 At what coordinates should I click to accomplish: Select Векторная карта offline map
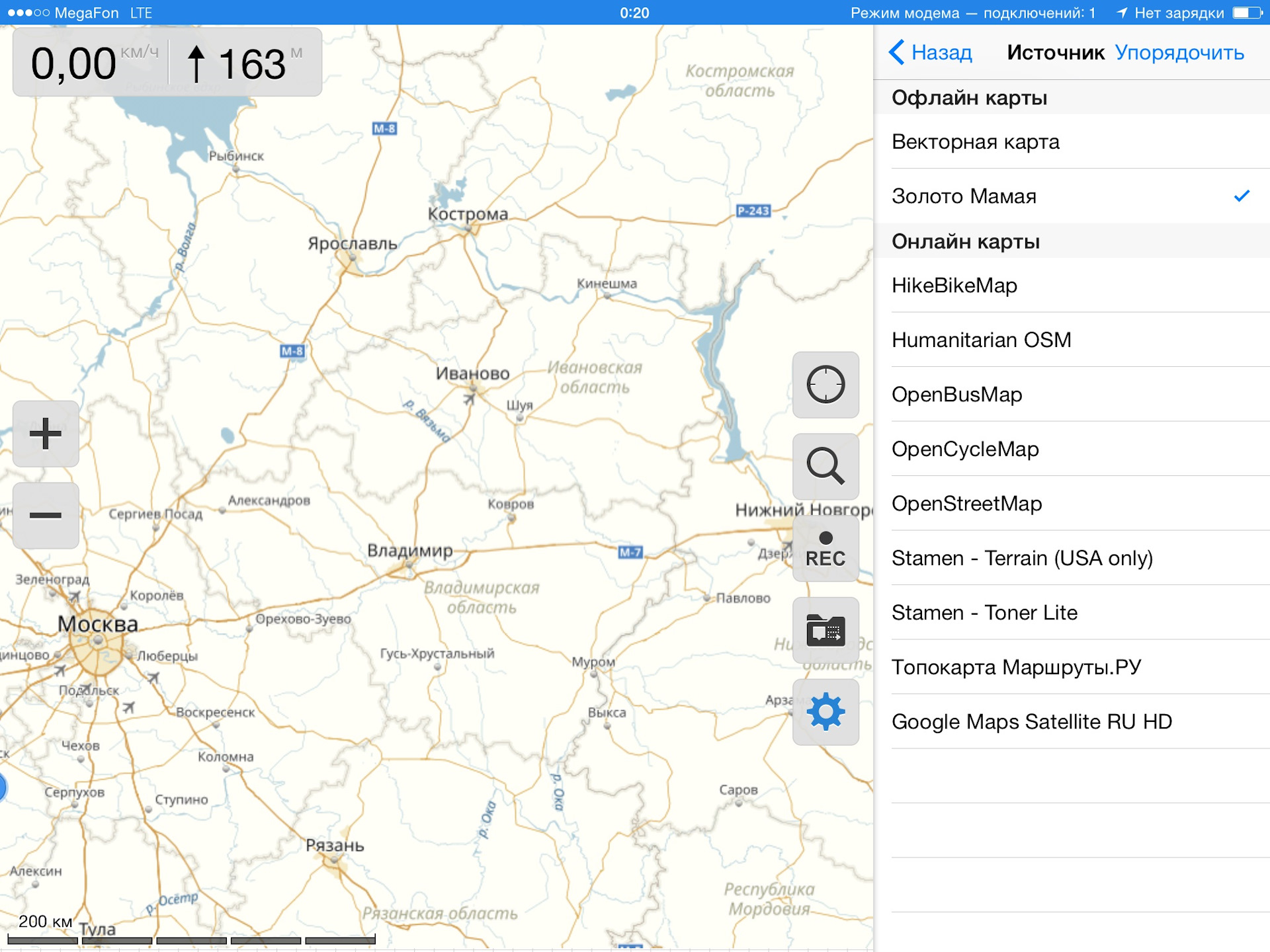click(1072, 141)
